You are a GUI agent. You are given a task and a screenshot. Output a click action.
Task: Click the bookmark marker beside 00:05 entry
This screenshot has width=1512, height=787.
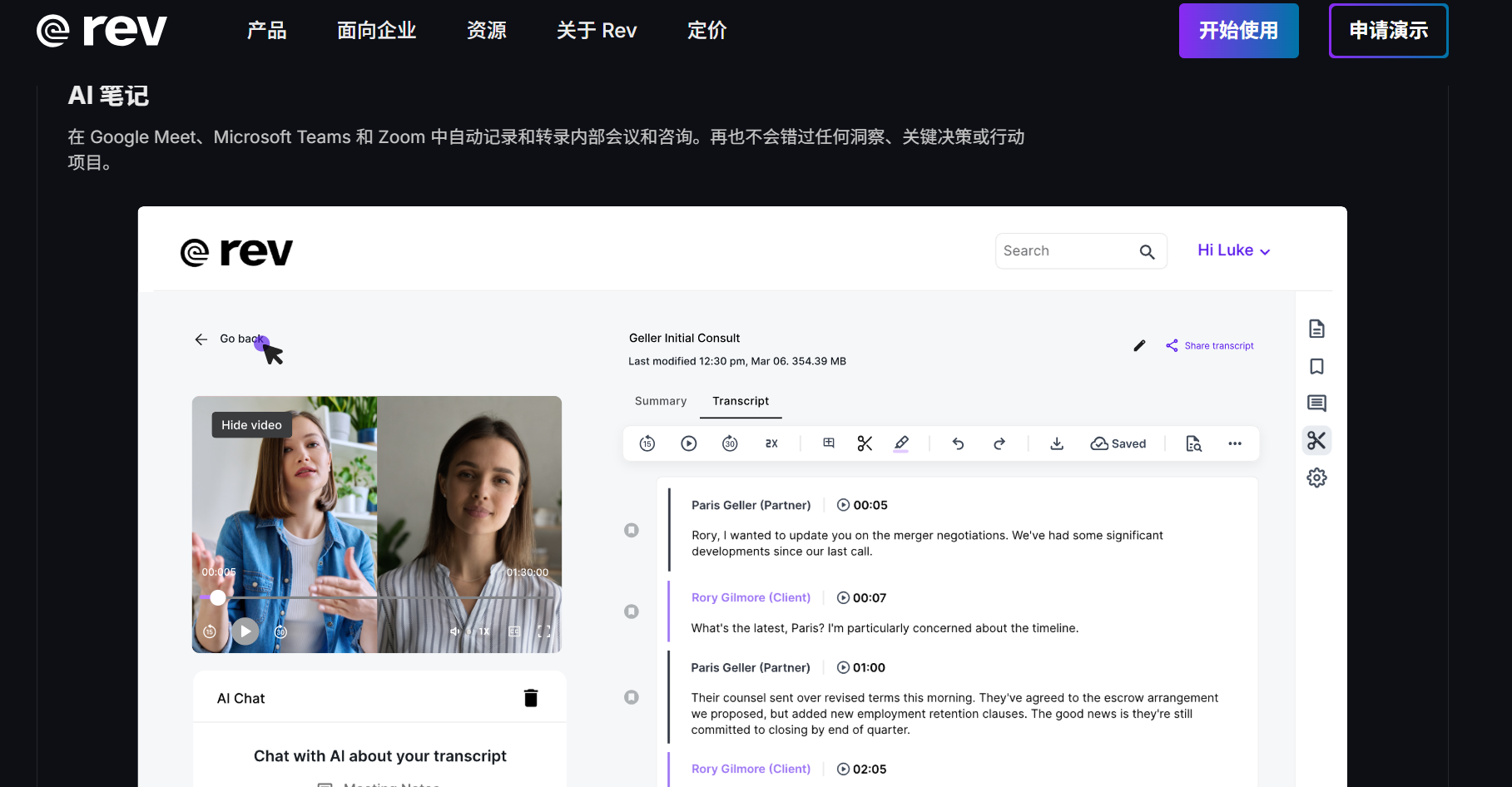click(x=632, y=530)
